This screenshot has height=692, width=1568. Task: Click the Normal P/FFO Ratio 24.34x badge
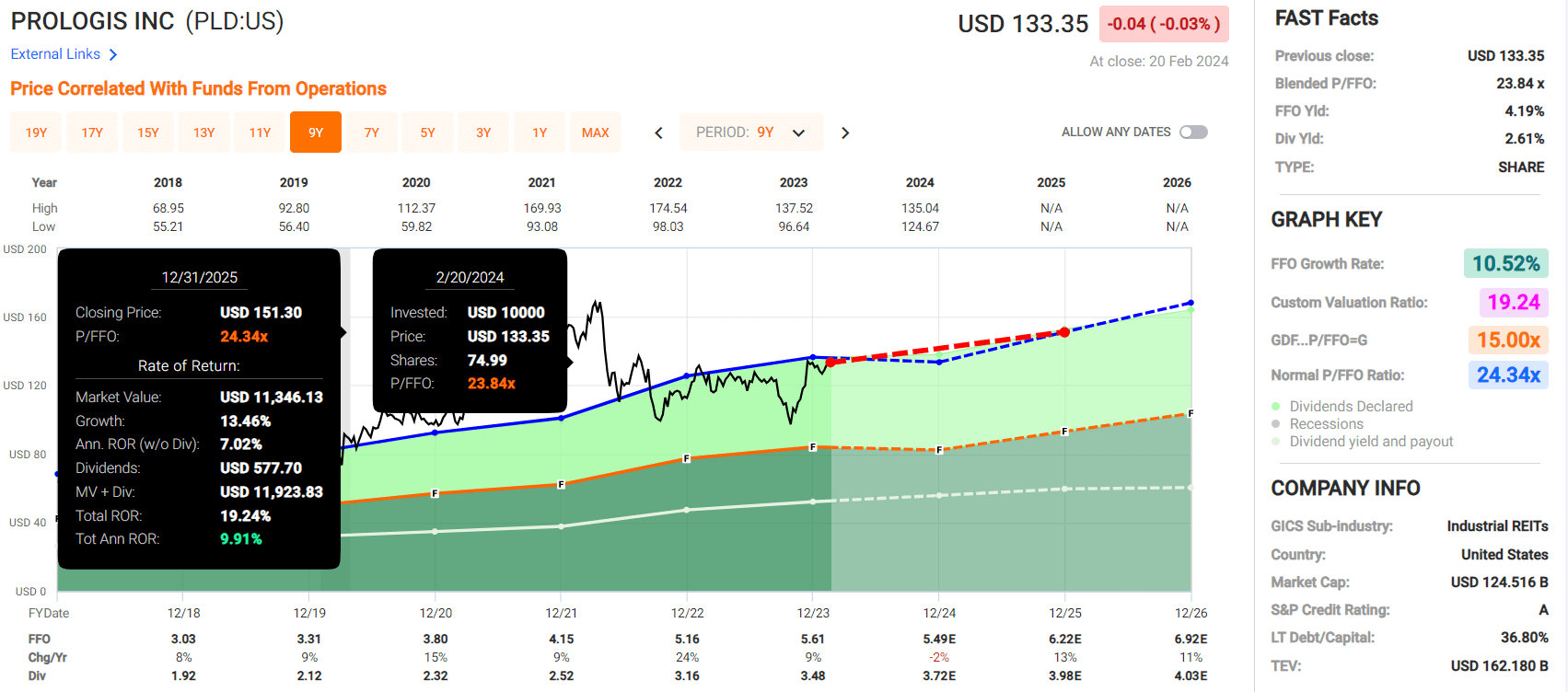click(x=1507, y=375)
